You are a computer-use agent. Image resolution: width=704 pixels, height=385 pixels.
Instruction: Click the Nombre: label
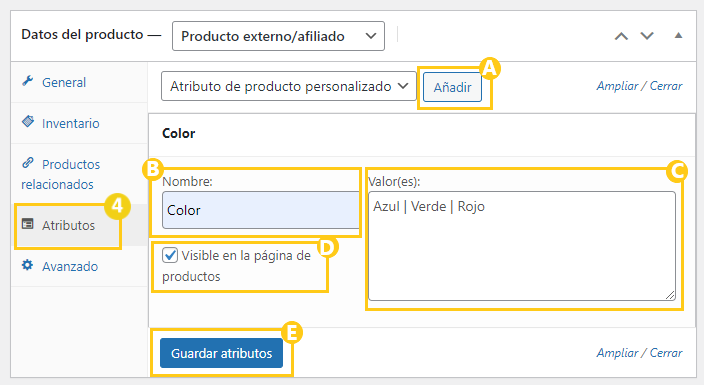coord(187,181)
